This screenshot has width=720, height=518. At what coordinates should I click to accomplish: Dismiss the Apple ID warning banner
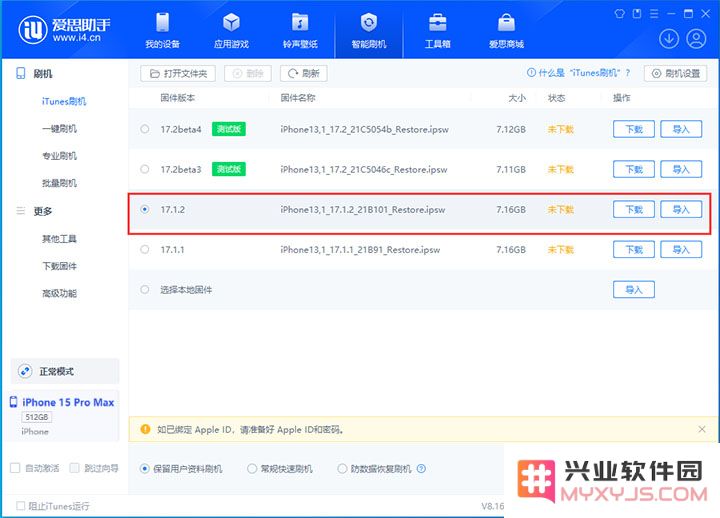point(702,429)
